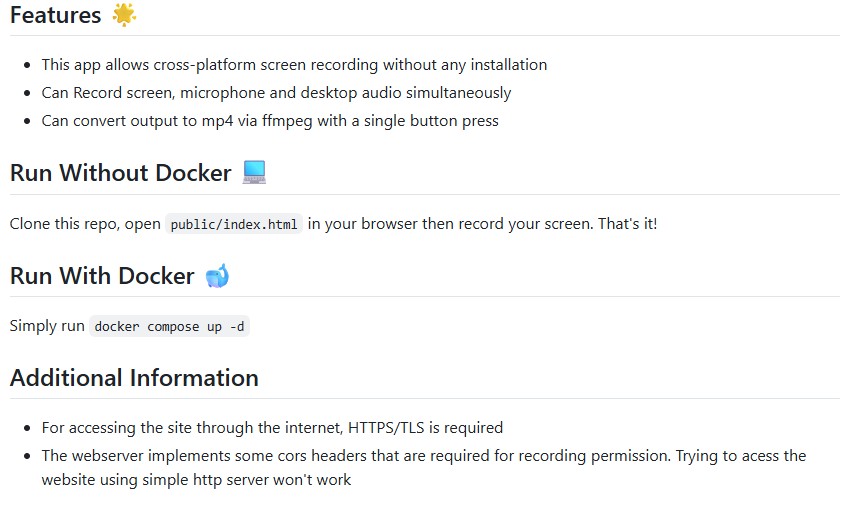Click the whale emoji beside Run With Docker
Screen dimensions: 854x511
[217, 275]
